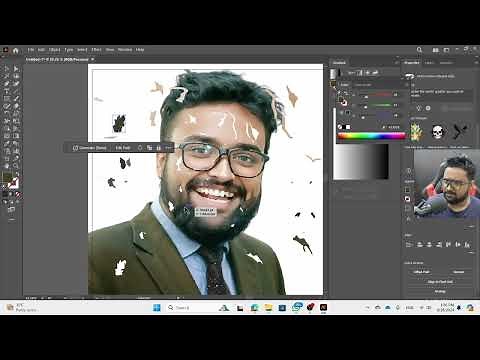Close the document tab

(x=93, y=59)
